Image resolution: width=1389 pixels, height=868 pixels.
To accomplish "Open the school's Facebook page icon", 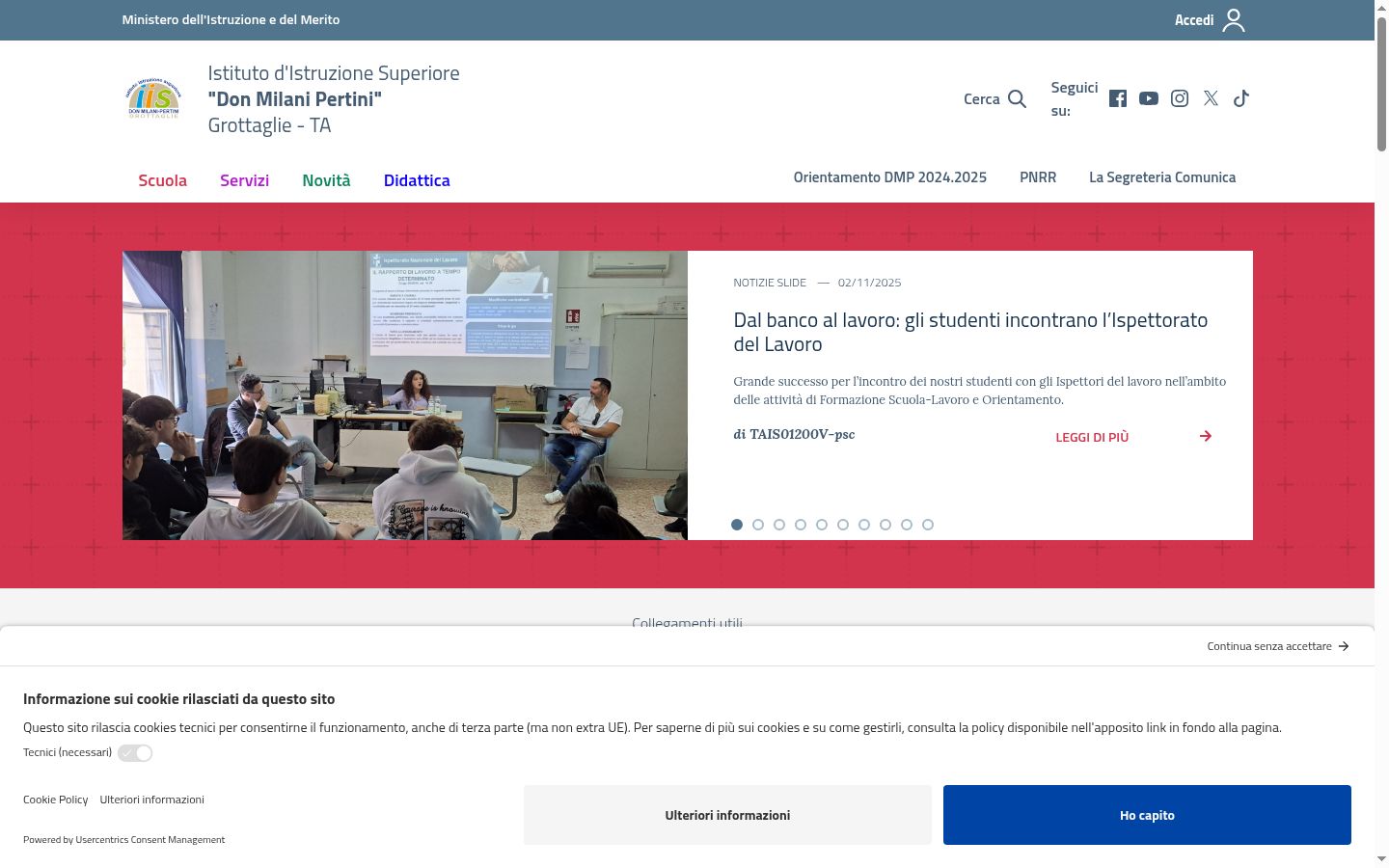I will pyautogui.click(x=1118, y=98).
